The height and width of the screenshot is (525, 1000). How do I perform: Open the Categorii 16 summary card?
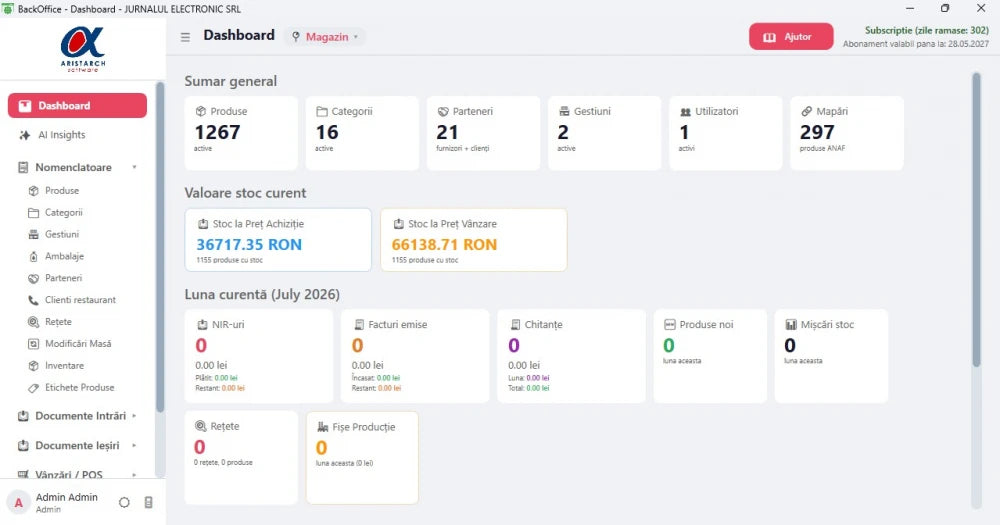coord(362,133)
